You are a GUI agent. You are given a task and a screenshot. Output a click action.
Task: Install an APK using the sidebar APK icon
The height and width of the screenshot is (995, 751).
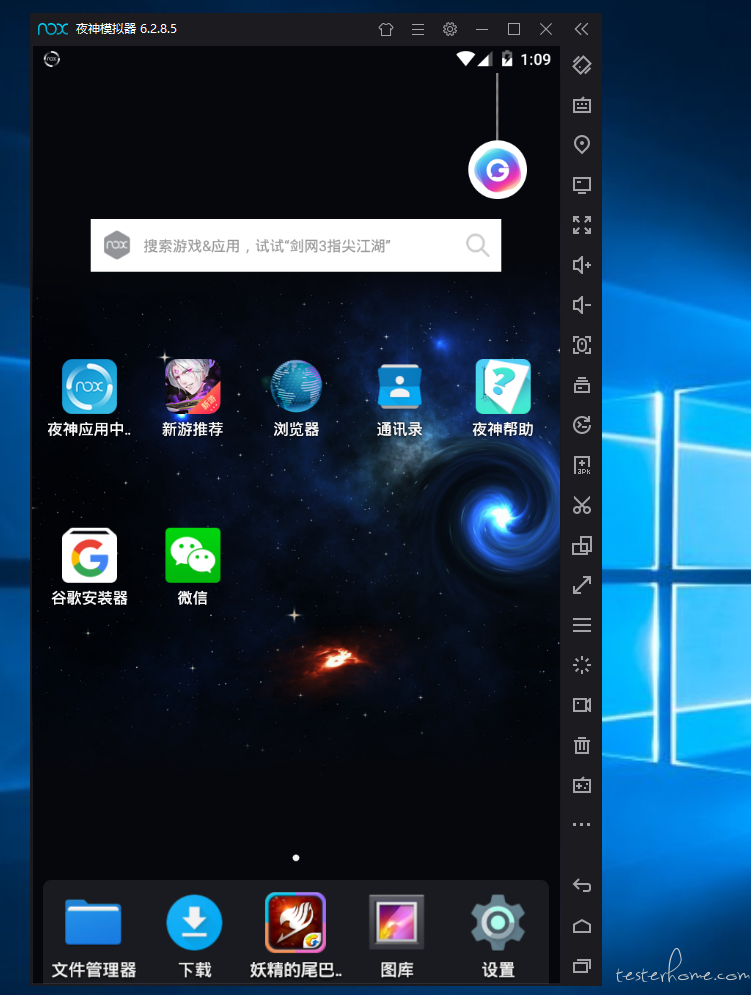point(582,465)
